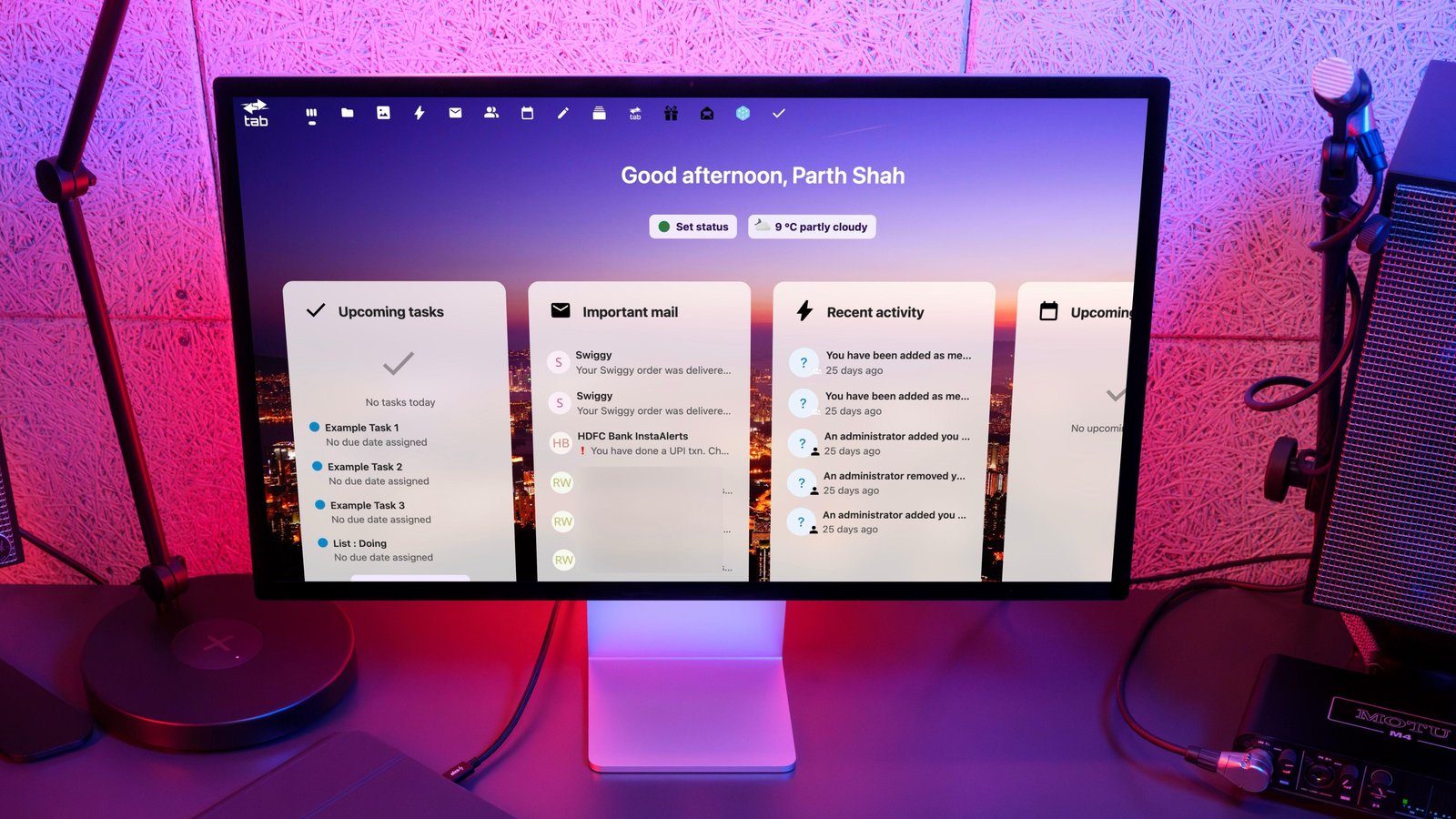This screenshot has height=819, width=1456.
Task: Click the Set status button
Action: coord(693,227)
